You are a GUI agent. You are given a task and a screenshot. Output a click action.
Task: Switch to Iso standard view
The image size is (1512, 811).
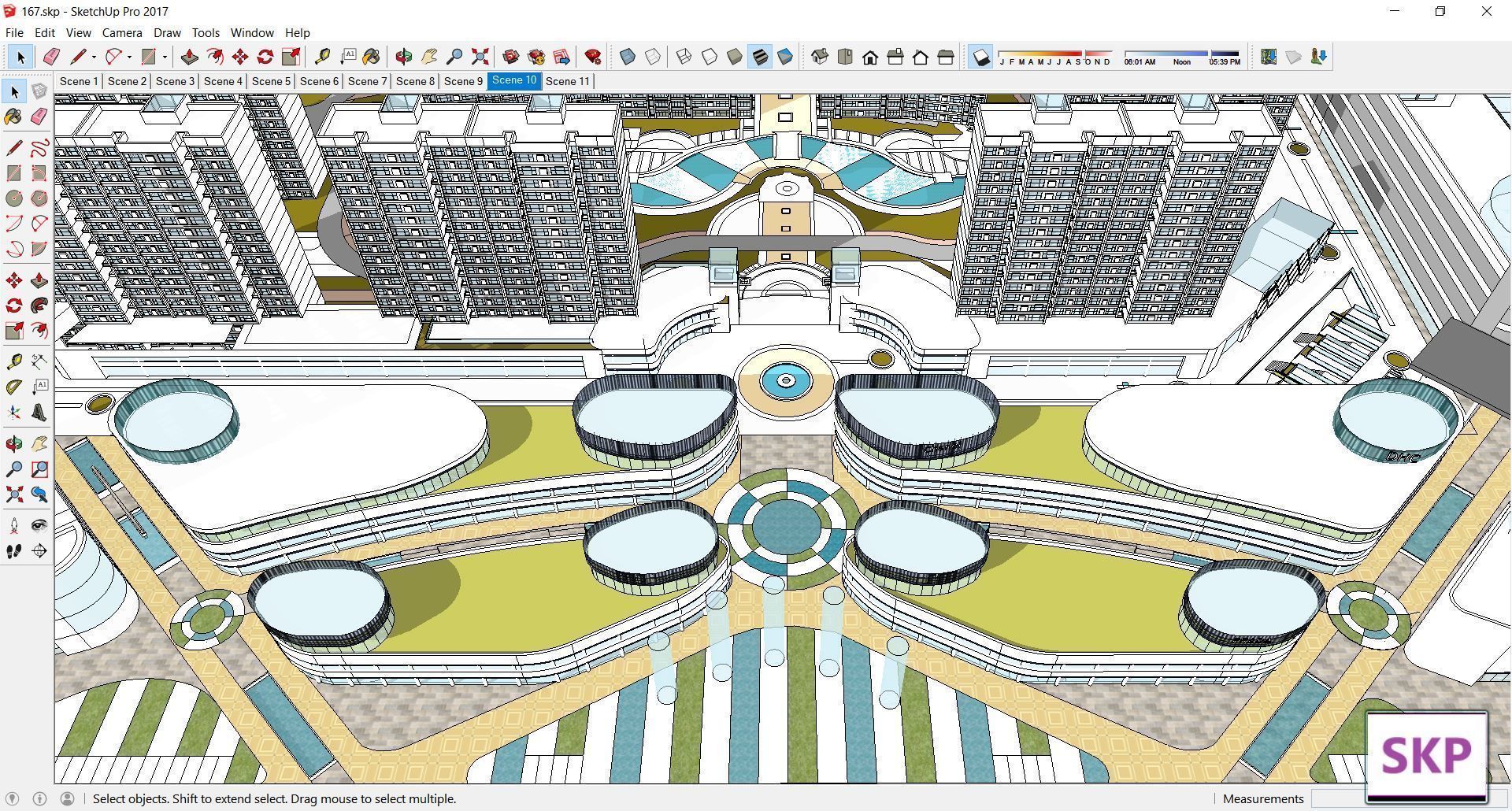[x=820, y=57]
